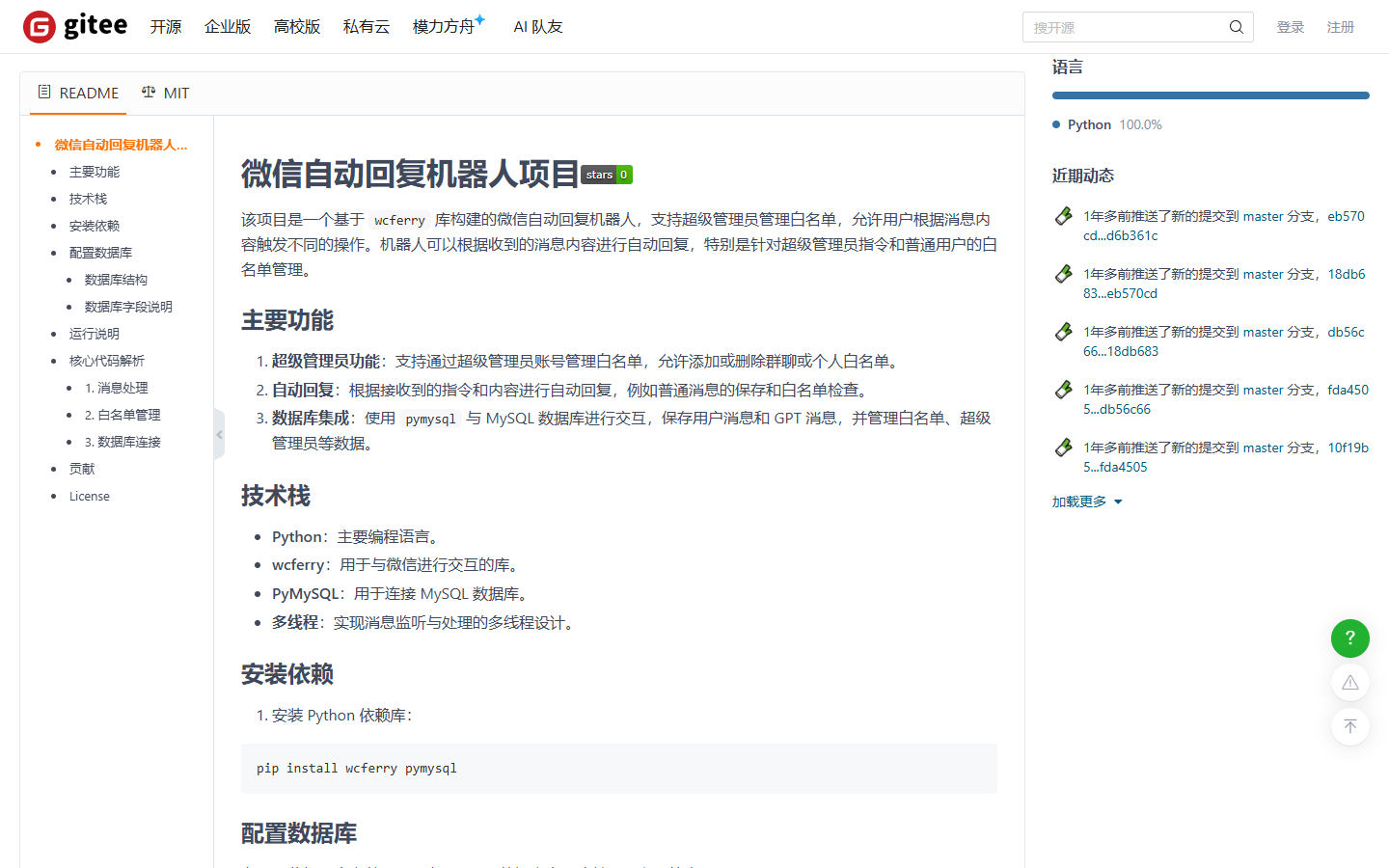Click the Python language bar
This screenshot has width=1389, height=868.
(x=1211, y=95)
